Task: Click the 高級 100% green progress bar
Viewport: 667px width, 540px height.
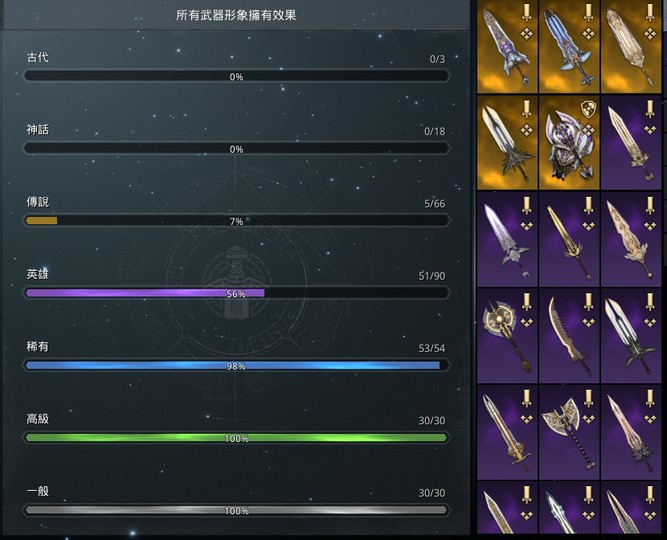Action: tap(236, 437)
